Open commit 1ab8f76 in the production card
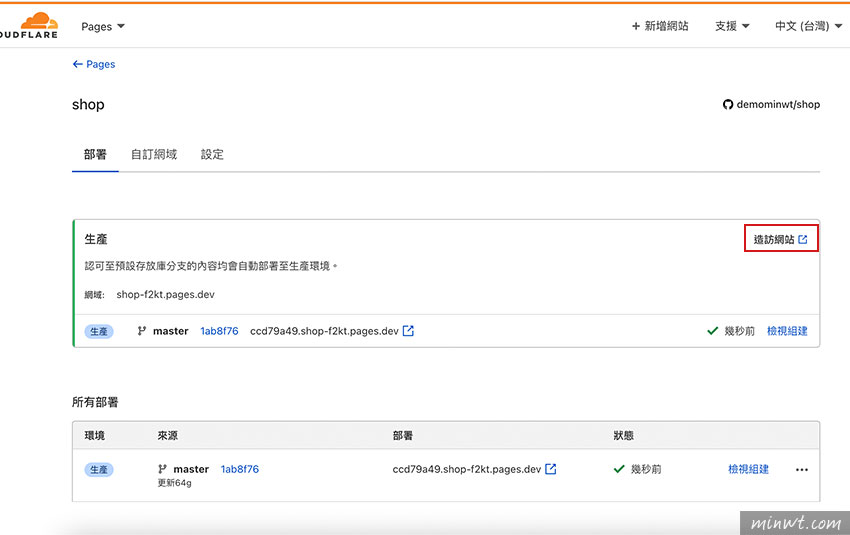 pos(219,331)
